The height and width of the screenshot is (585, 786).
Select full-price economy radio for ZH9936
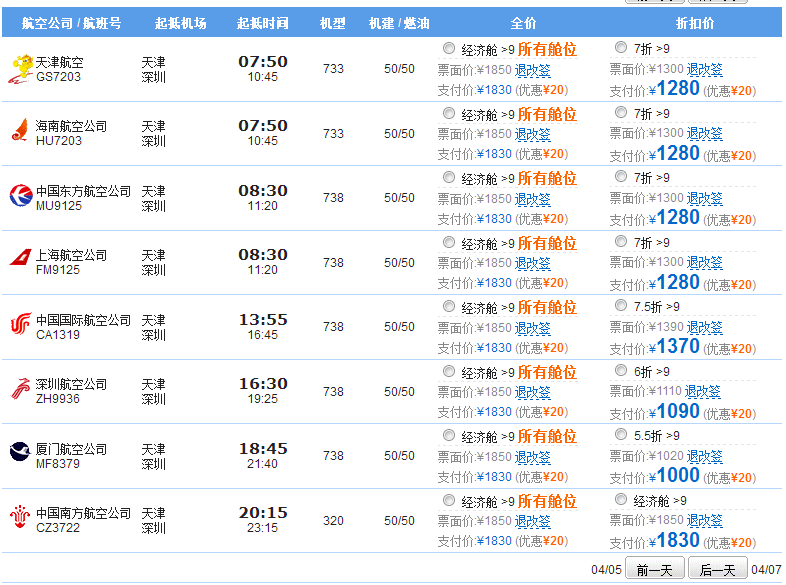[x=449, y=371]
